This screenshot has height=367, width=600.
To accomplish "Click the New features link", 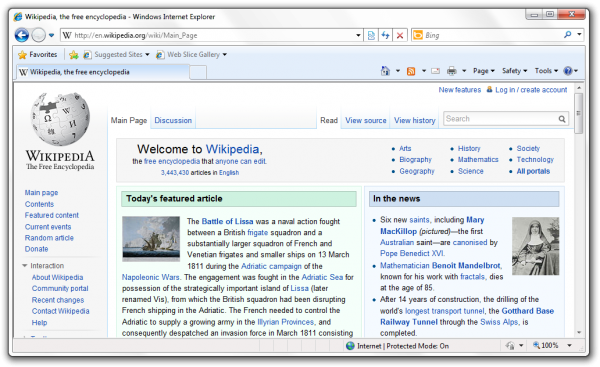I will (x=460, y=90).
